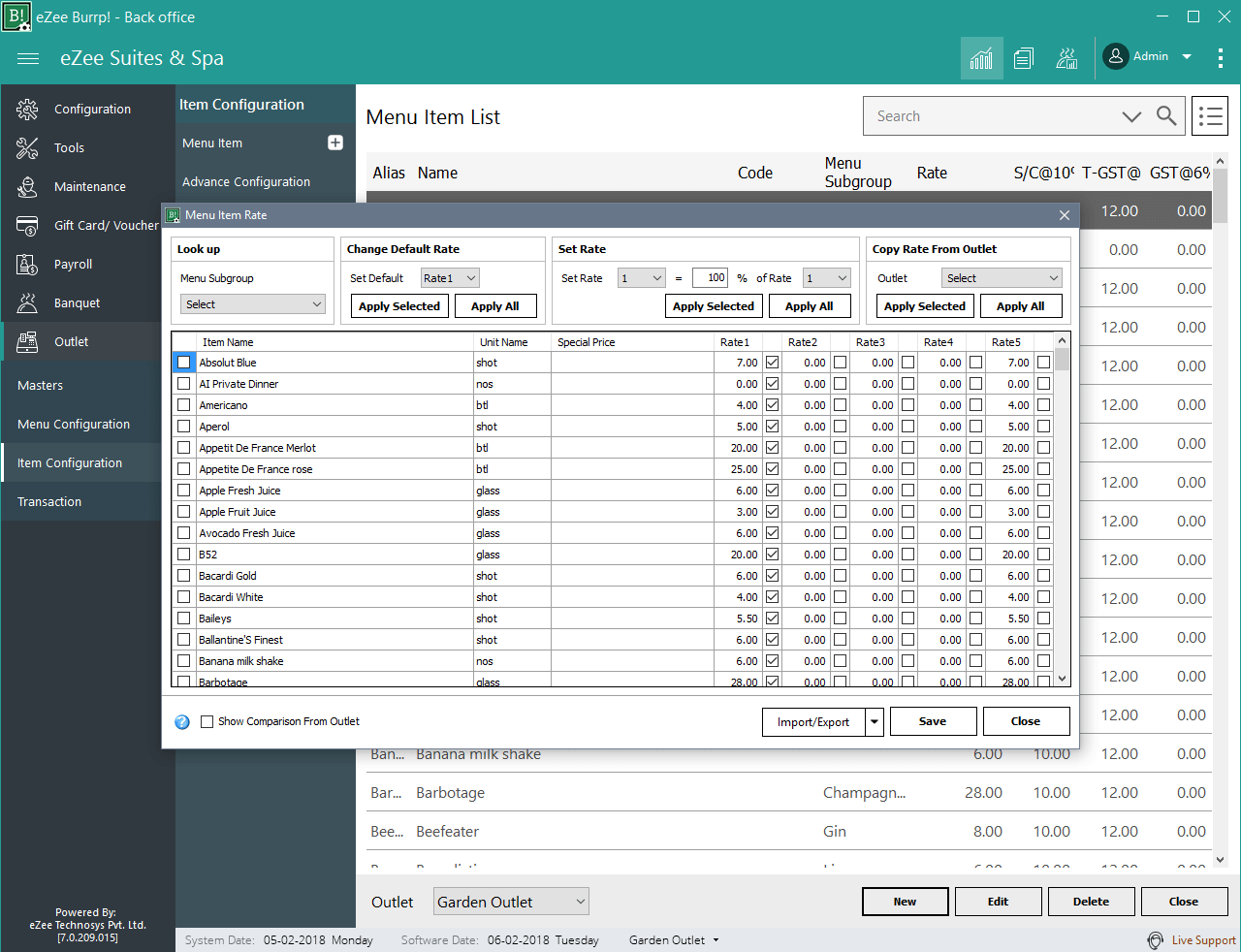
Task: Toggle the Americano Rate1 checkbox
Action: pos(772,405)
